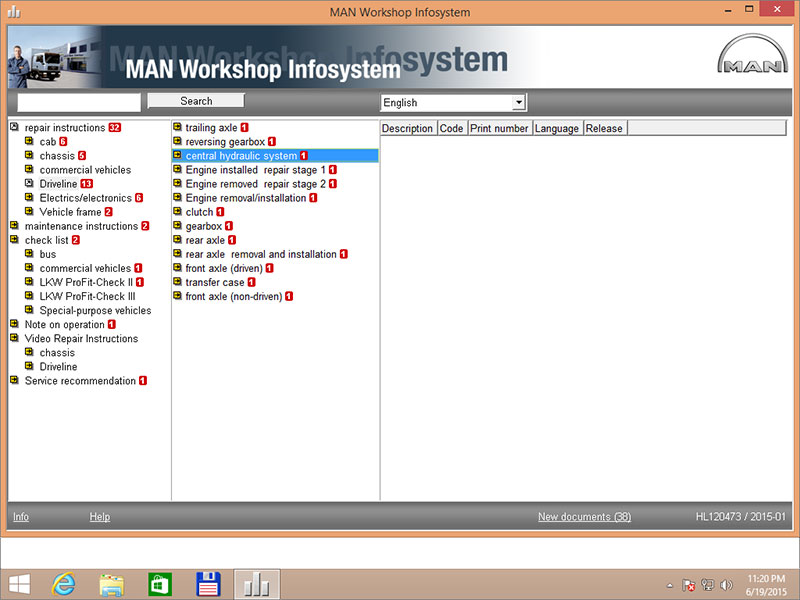Sort by the Language column header
The width and height of the screenshot is (800, 600).
point(557,129)
